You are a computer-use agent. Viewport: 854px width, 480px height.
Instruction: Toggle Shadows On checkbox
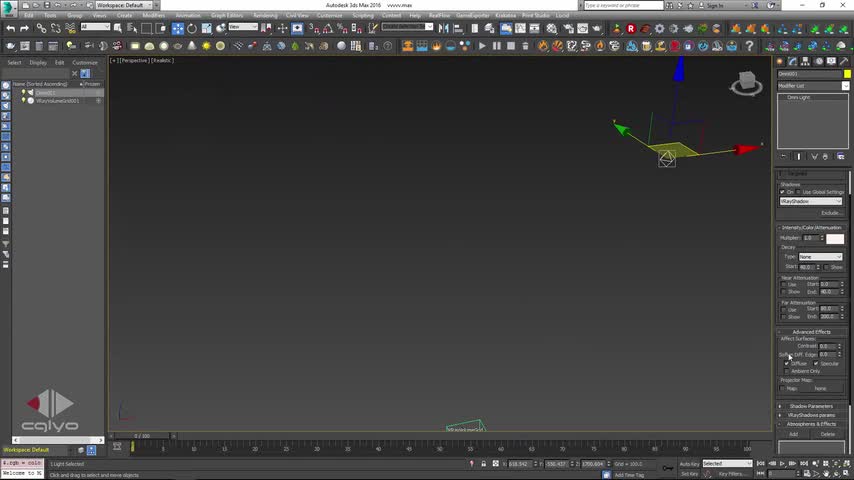783,192
